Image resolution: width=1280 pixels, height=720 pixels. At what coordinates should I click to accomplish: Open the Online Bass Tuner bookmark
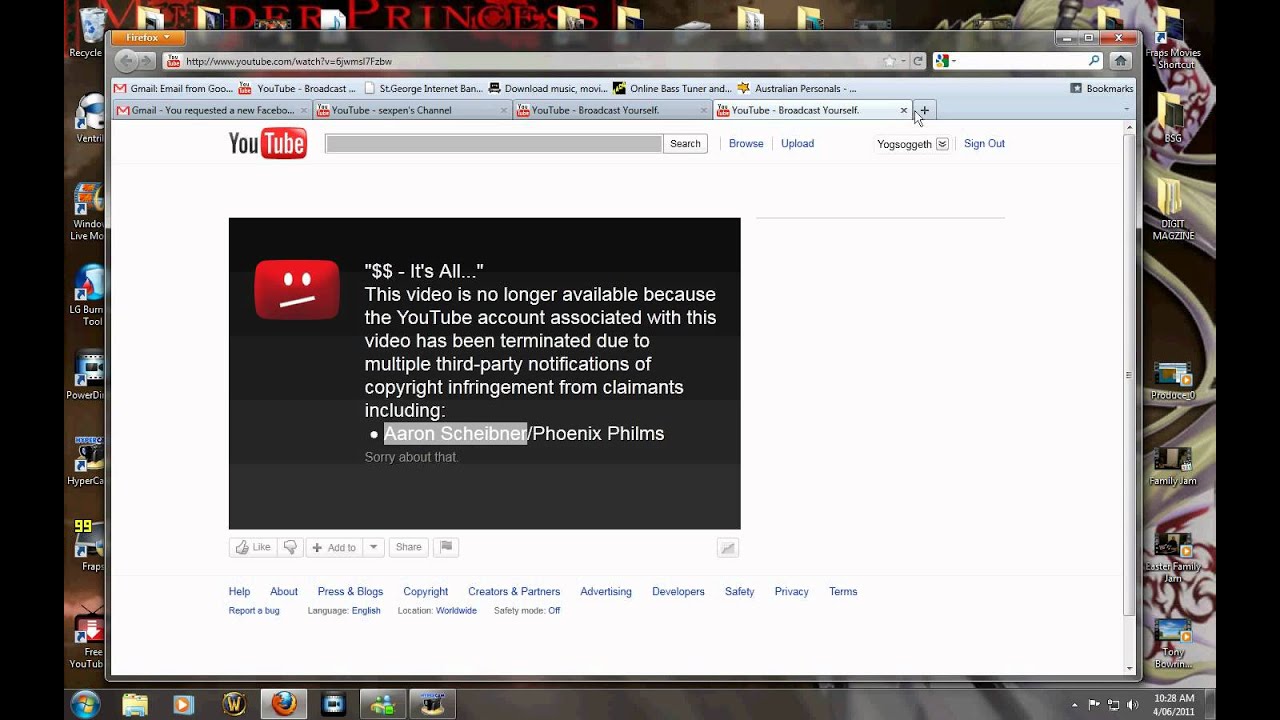coord(672,88)
